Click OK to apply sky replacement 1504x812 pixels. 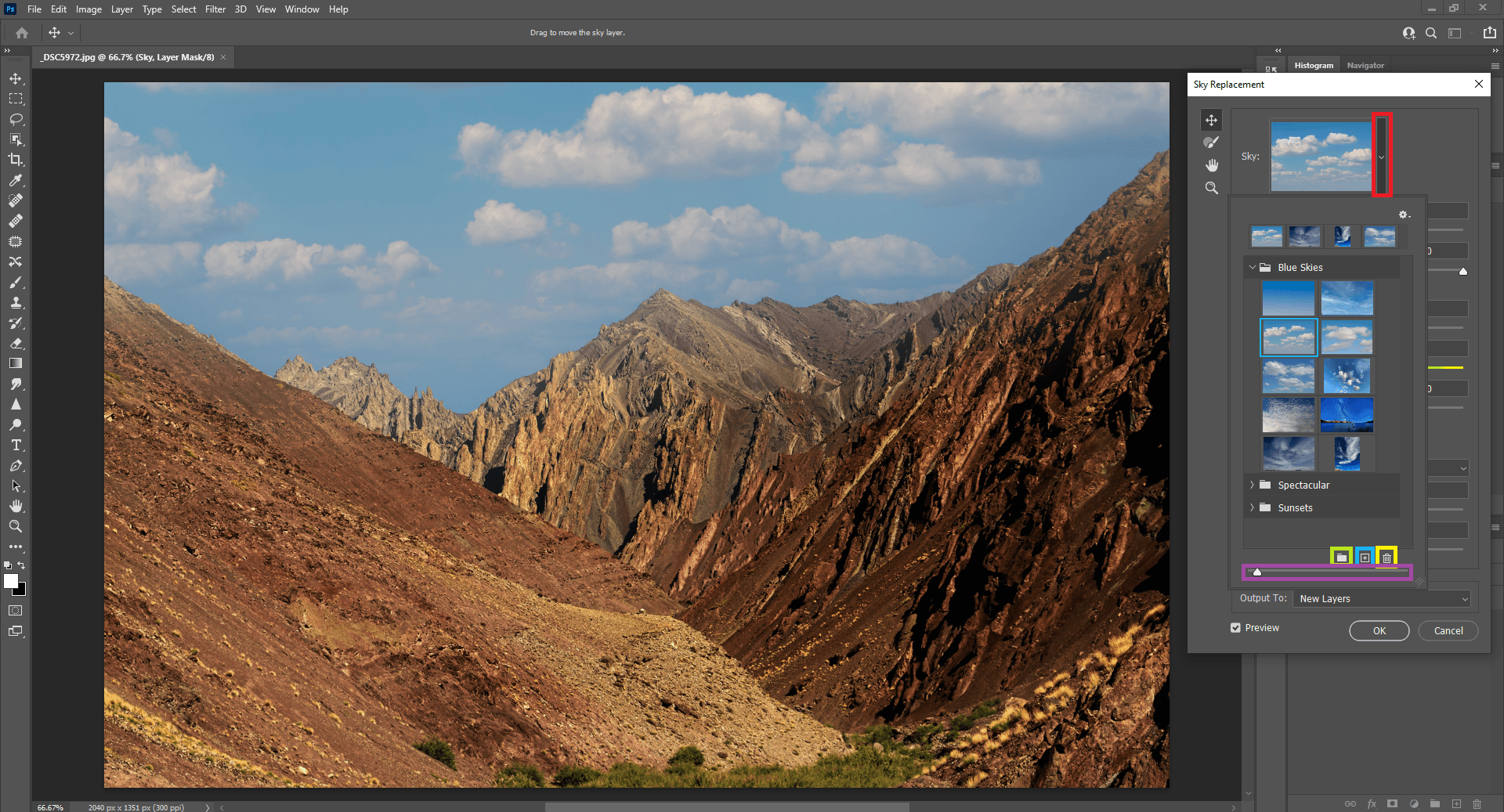(1379, 631)
